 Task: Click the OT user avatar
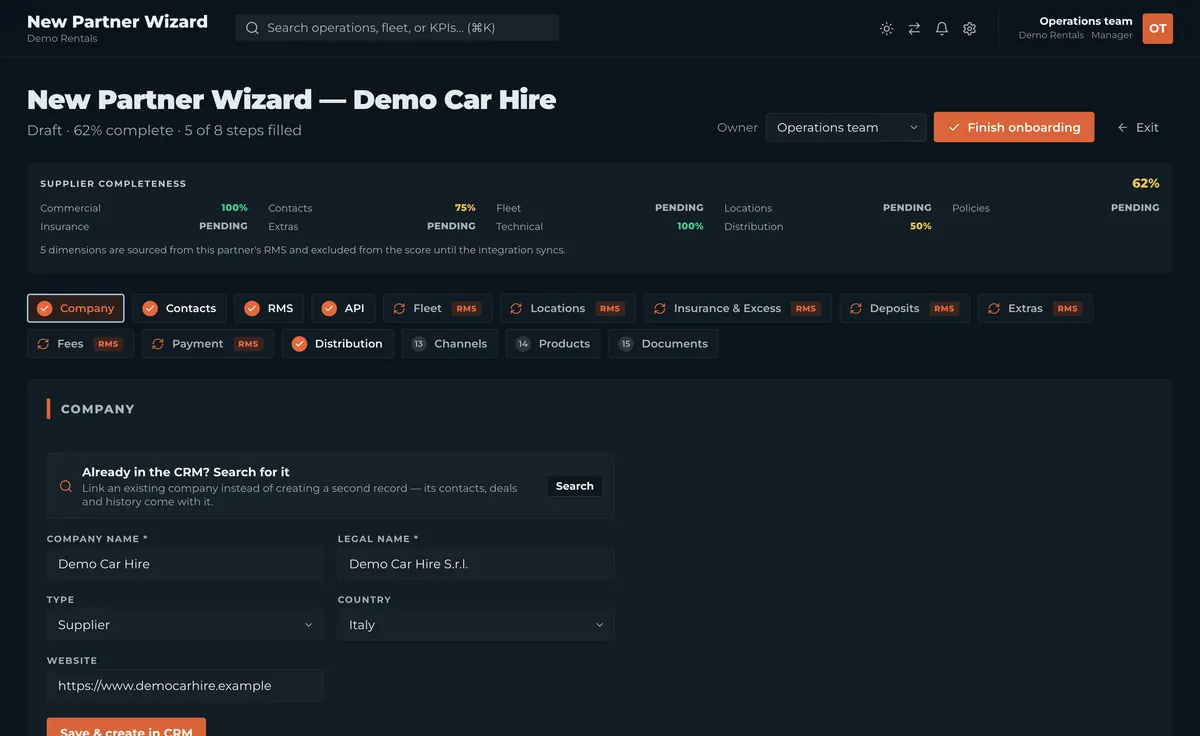1158,29
